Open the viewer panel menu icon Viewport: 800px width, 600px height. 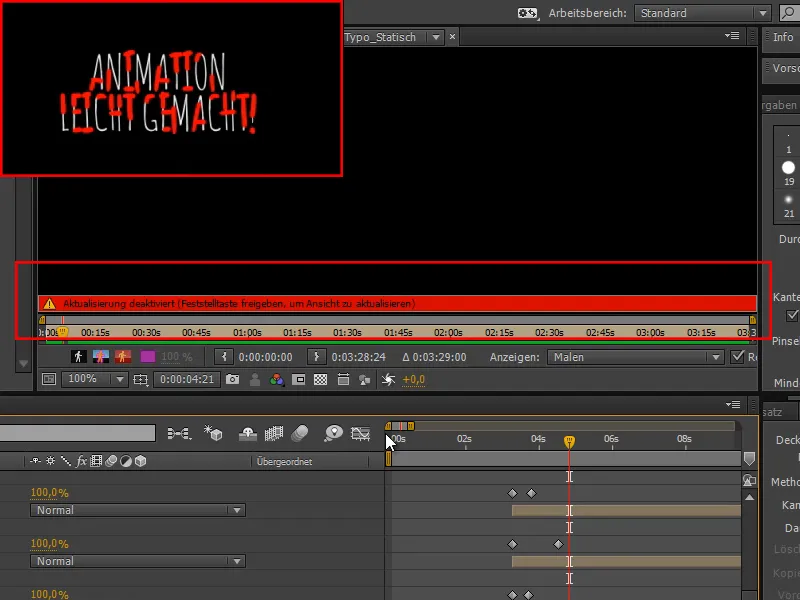pyautogui.click(x=732, y=36)
